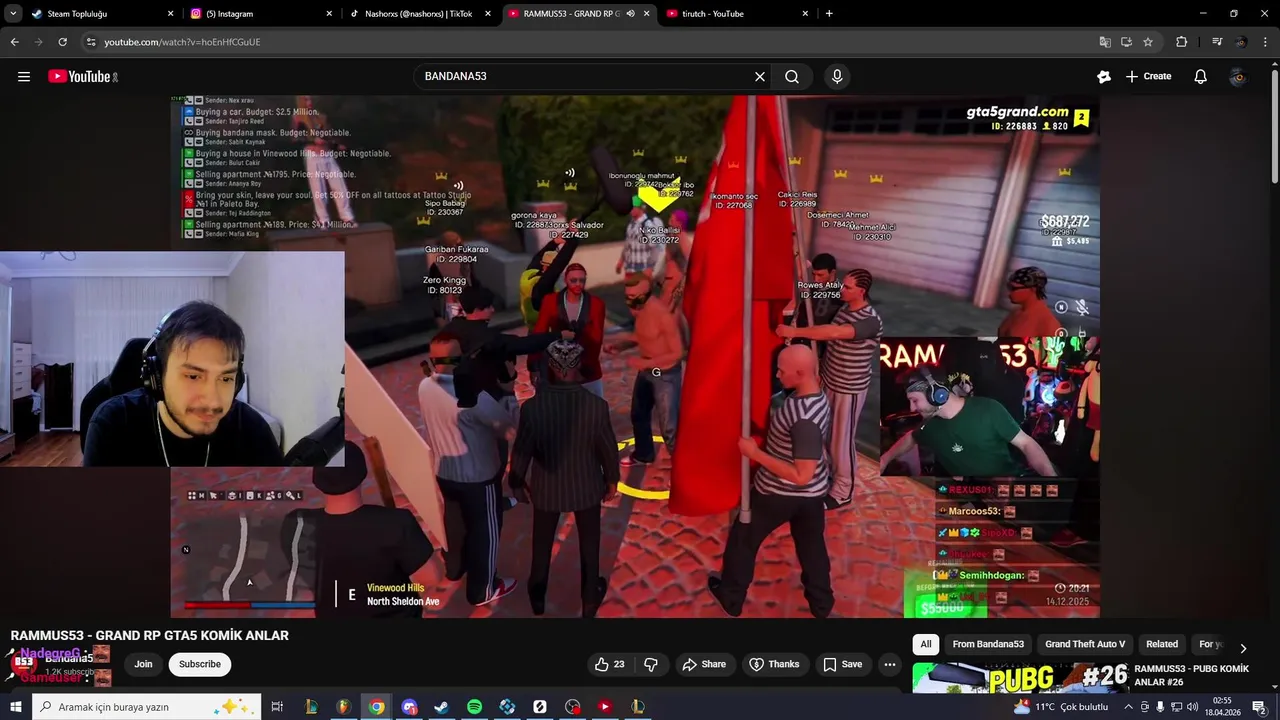Reload the current page

tap(62, 42)
